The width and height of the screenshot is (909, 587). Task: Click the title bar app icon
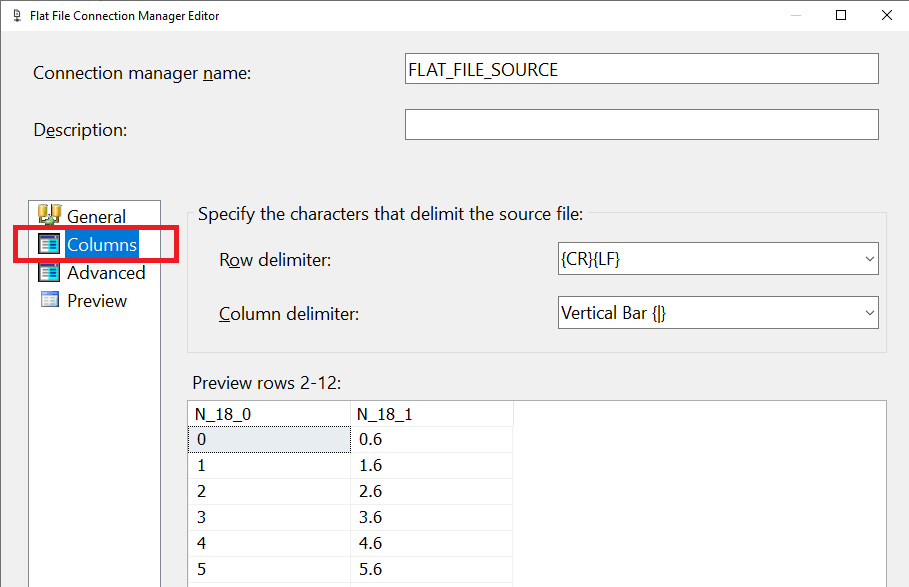tap(17, 16)
